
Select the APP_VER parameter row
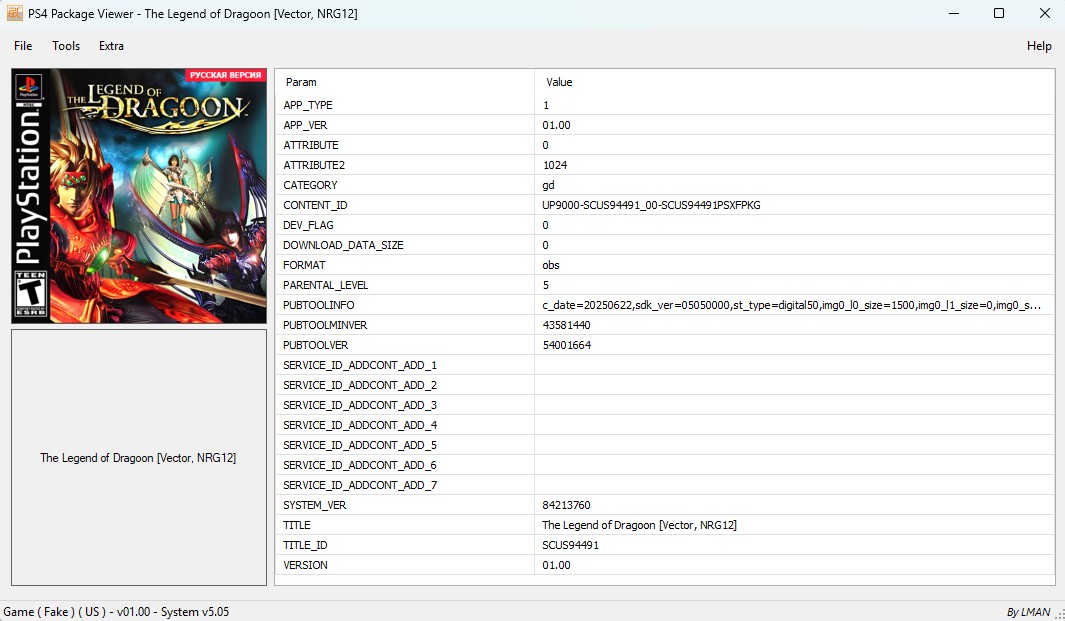[664, 125]
